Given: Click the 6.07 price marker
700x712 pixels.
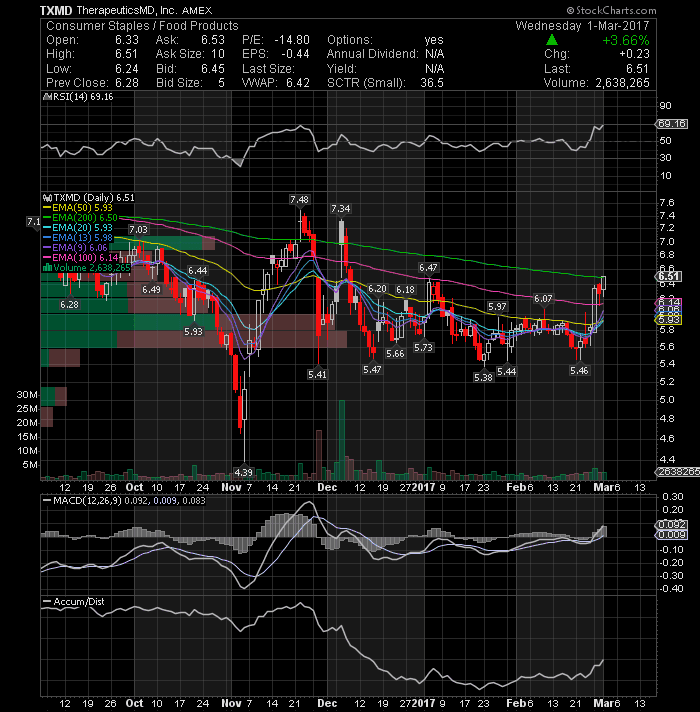Looking at the screenshot, I should pyautogui.click(x=543, y=298).
